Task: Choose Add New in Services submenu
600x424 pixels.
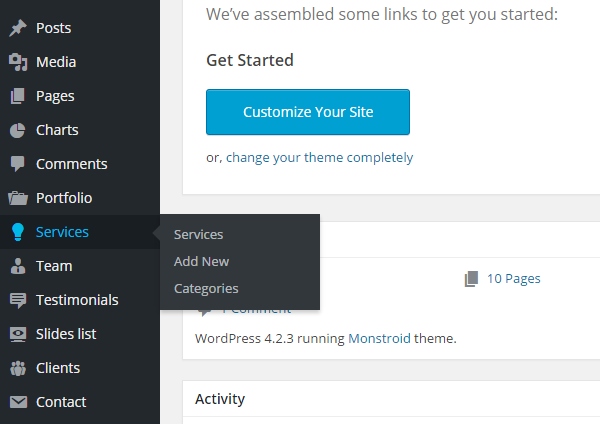Action: coord(201,262)
